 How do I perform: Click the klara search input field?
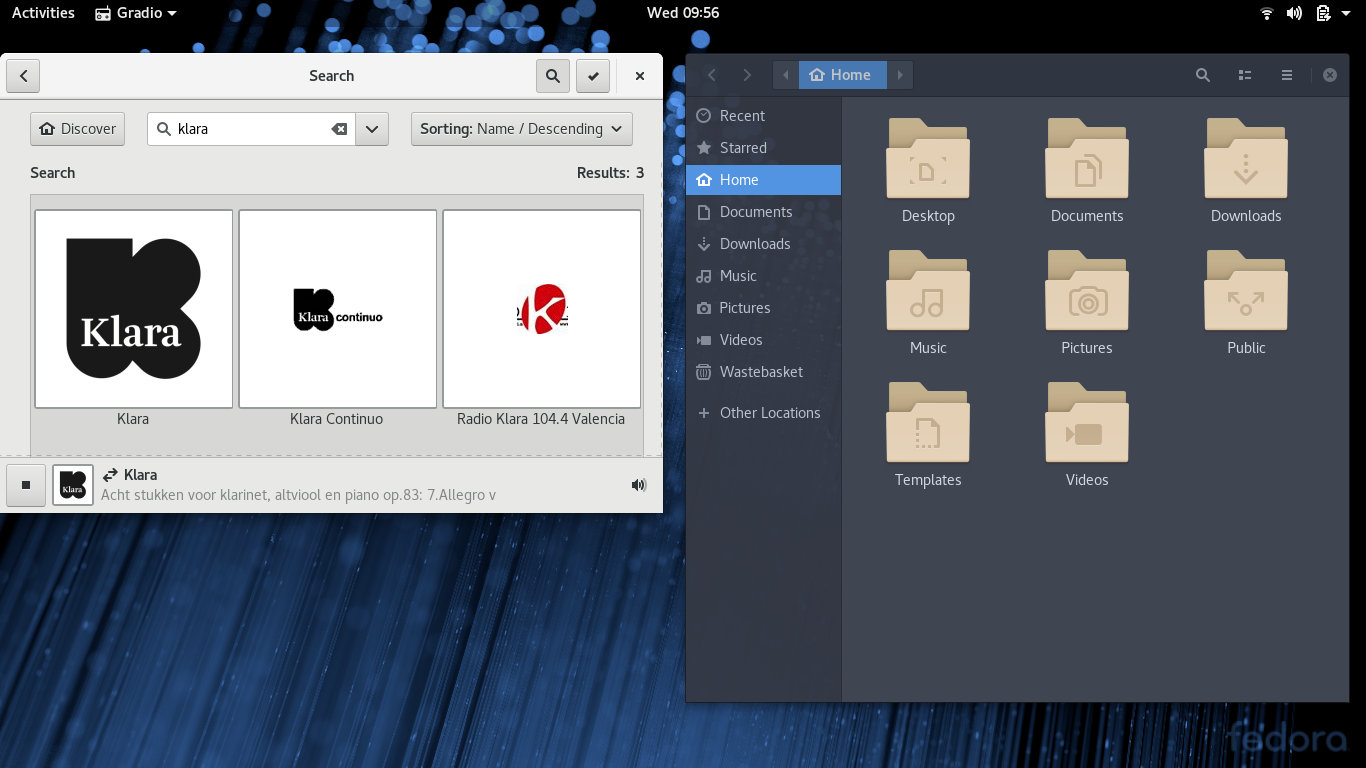point(251,129)
